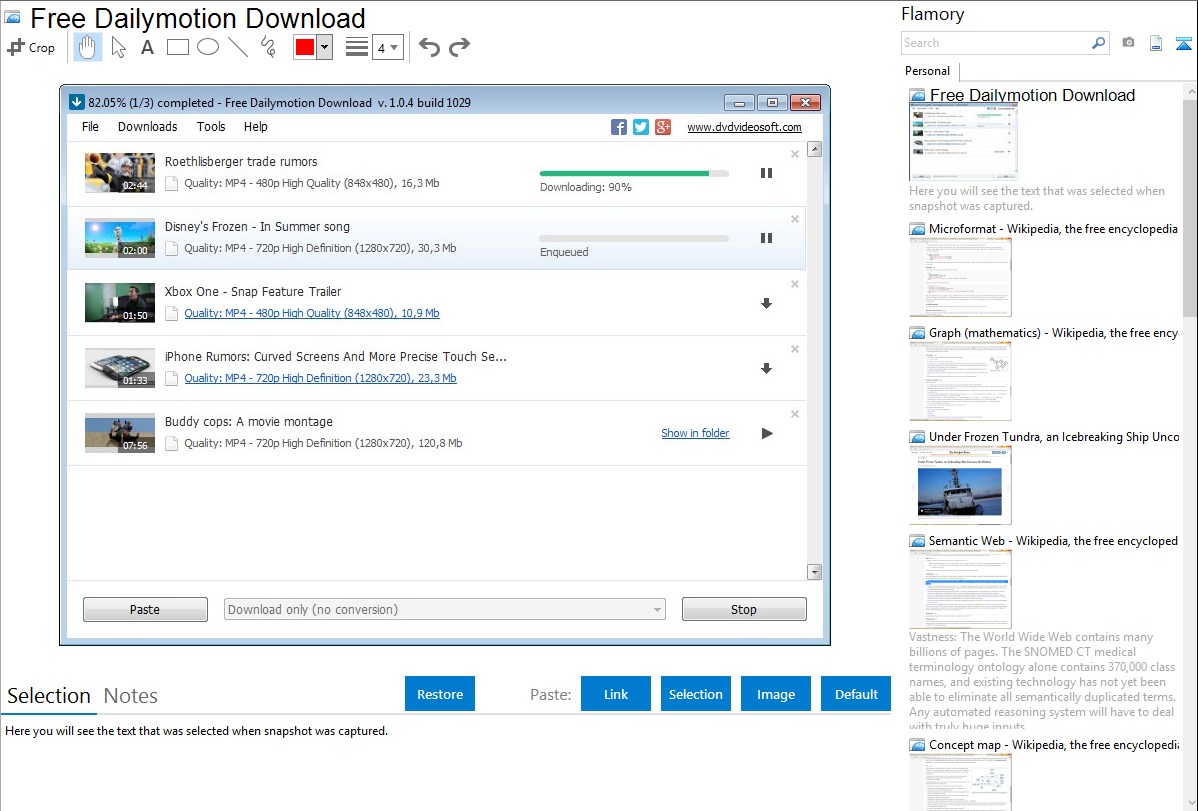The width and height of the screenshot is (1198, 811).
Task: Open the Semantic Web Wikipedia snapshot thumbnail
Action: click(961, 589)
